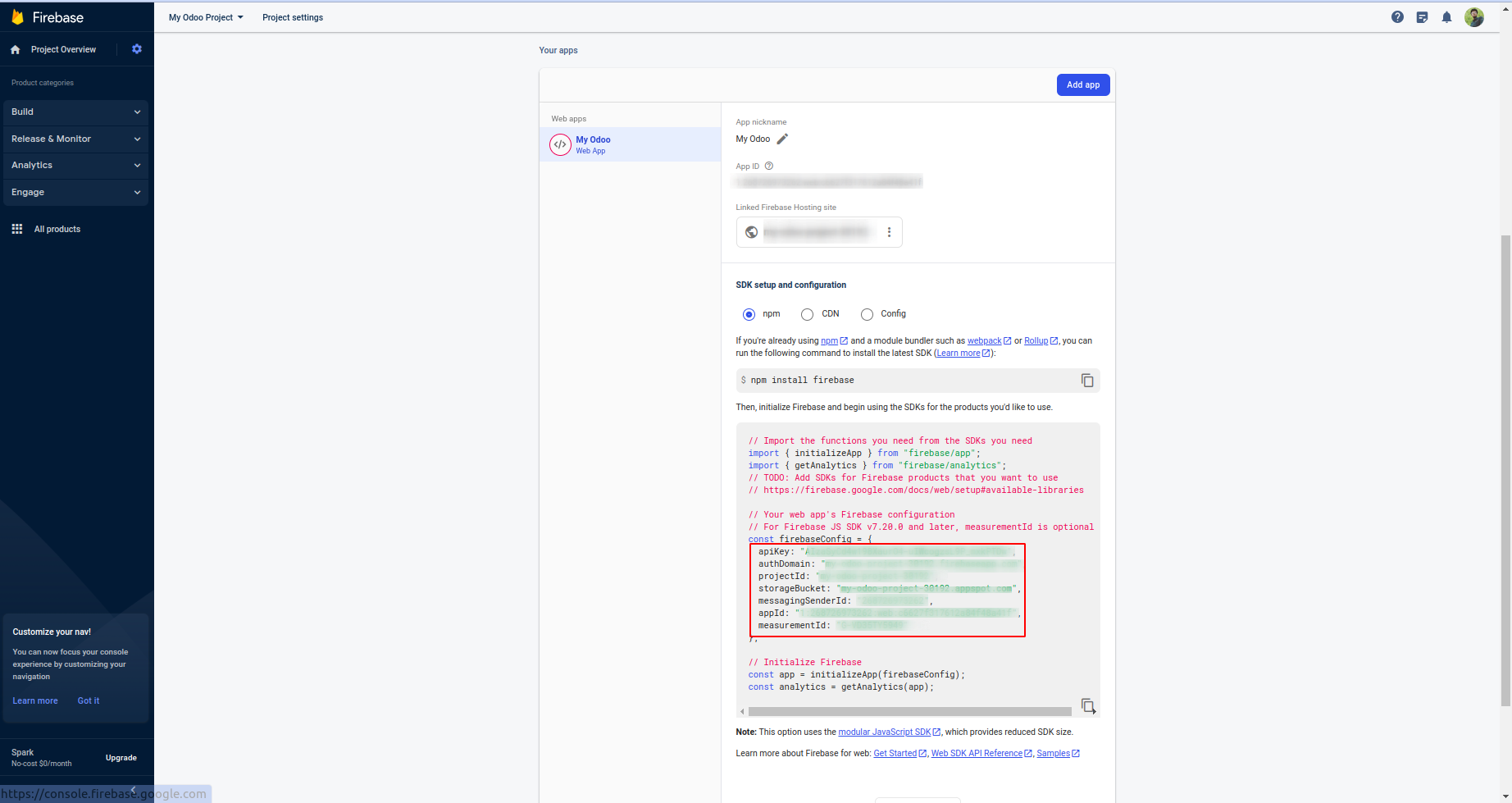Image resolution: width=1512 pixels, height=803 pixels.
Task: Click the 'SDK setup and configuration' heading
Action: coord(790,285)
